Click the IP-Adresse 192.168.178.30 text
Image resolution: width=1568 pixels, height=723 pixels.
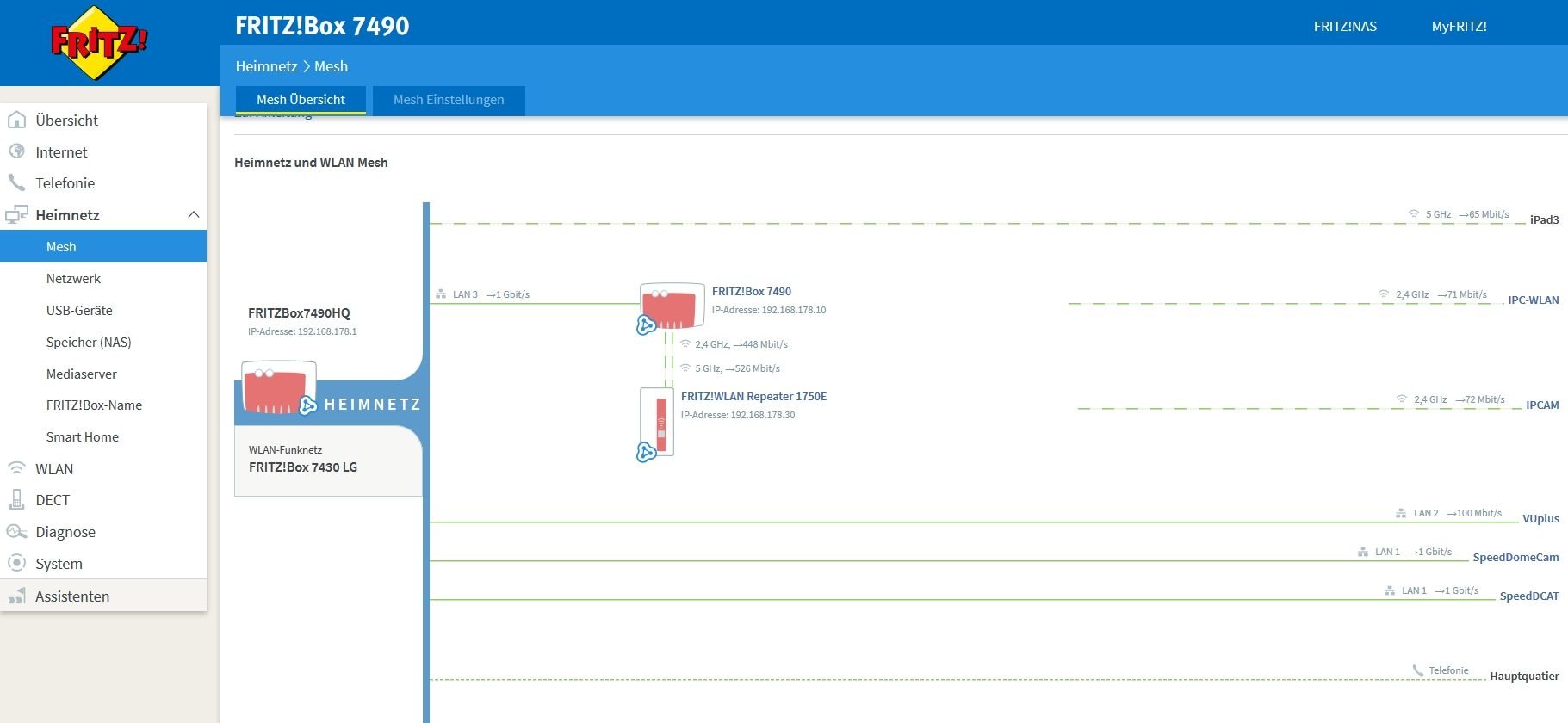point(738,415)
